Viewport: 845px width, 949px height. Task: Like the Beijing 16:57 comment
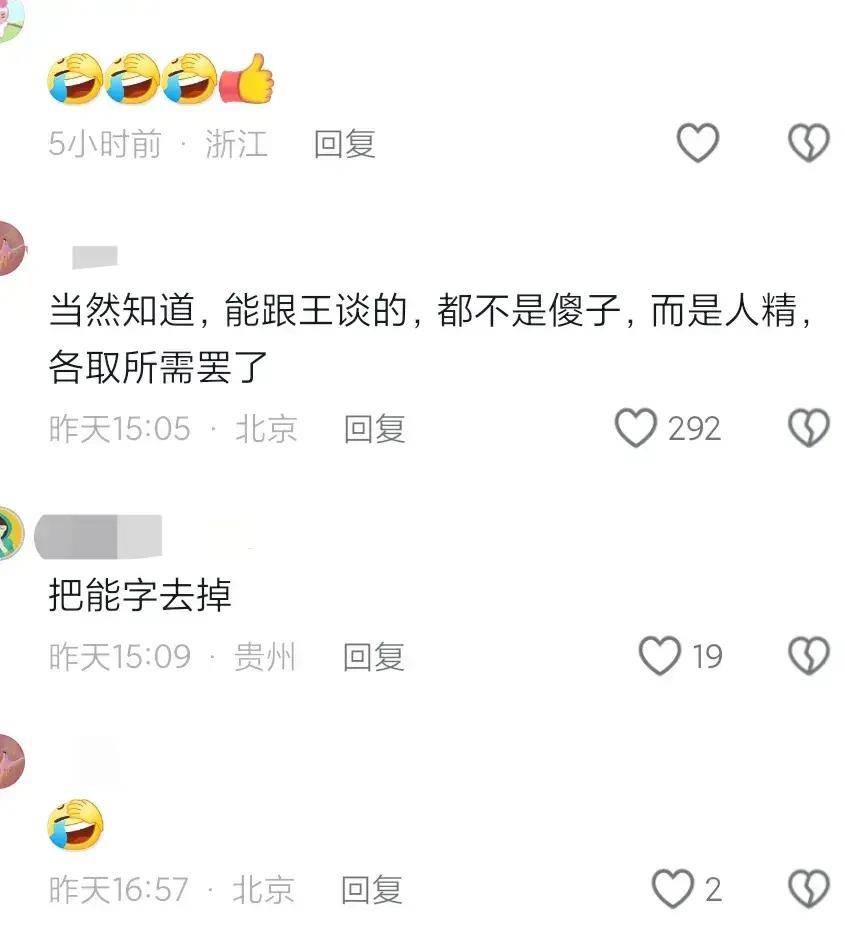672,888
